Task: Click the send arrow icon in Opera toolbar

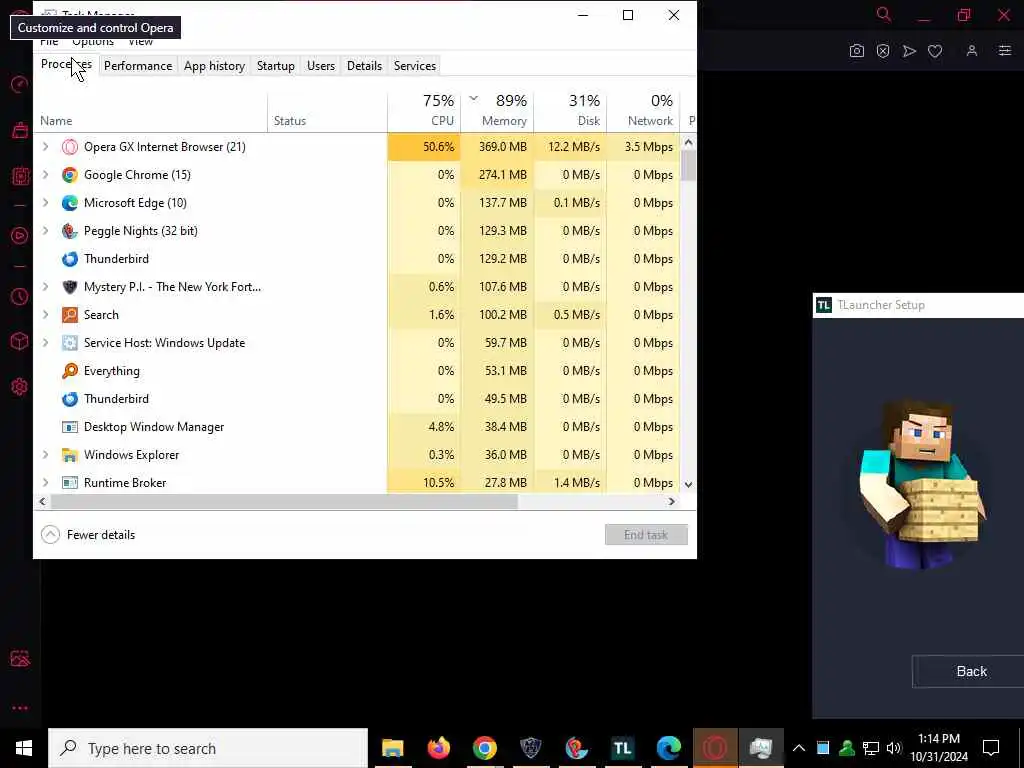Action: (x=909, y=51)
